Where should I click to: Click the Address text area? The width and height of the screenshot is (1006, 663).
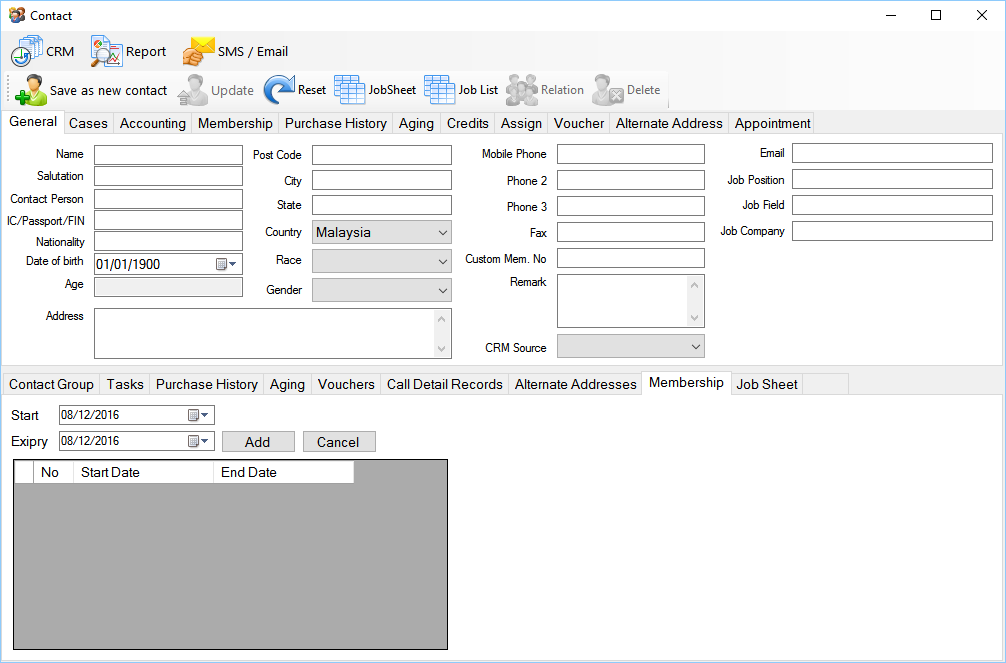tap(273, 333)
